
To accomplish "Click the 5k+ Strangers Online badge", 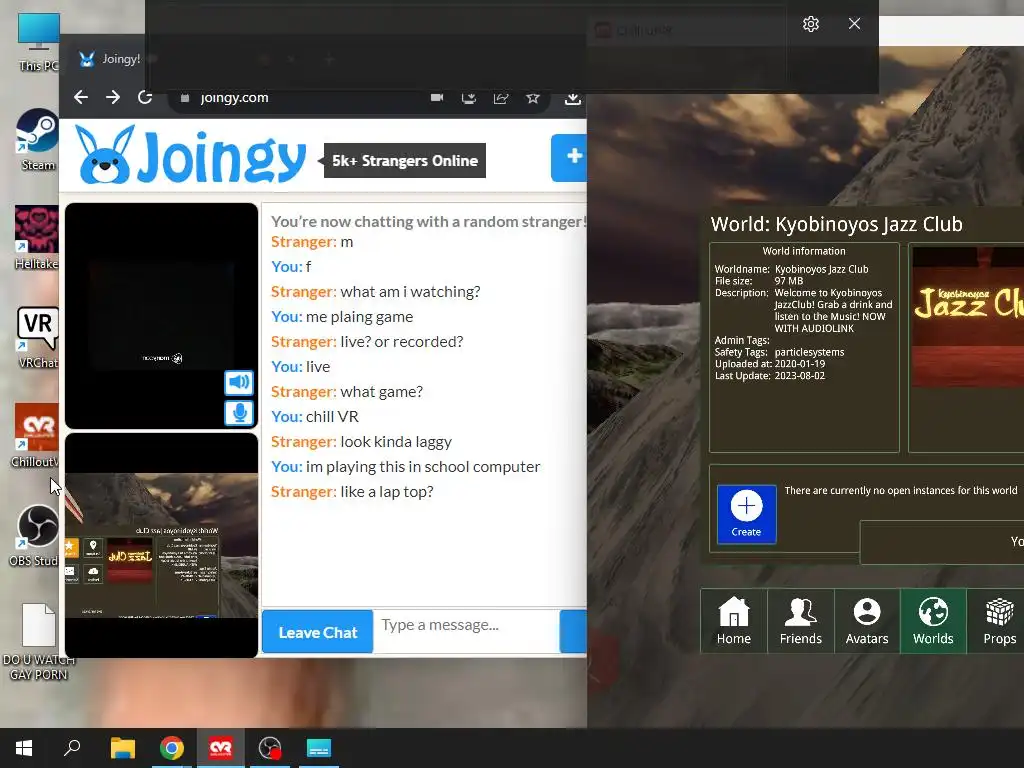I will [405, 161].
